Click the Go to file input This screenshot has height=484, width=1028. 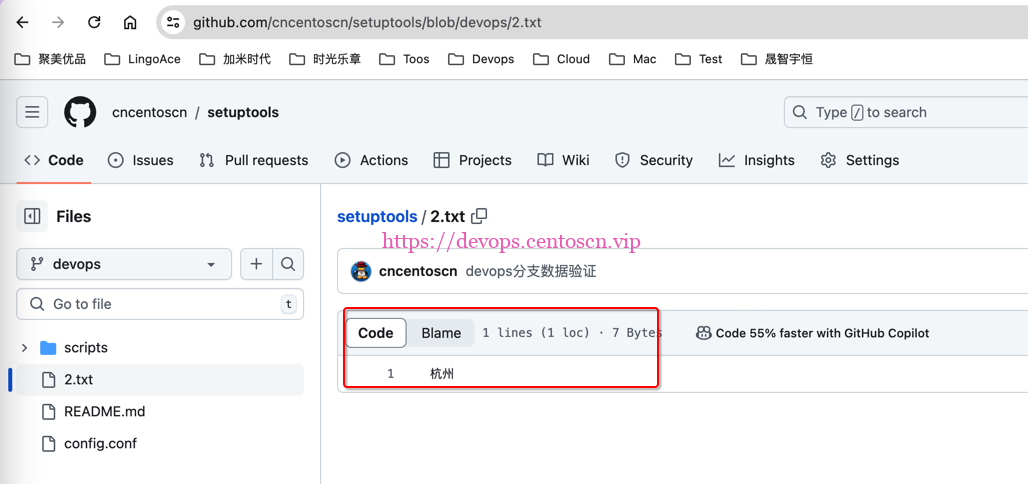(160, 304)
